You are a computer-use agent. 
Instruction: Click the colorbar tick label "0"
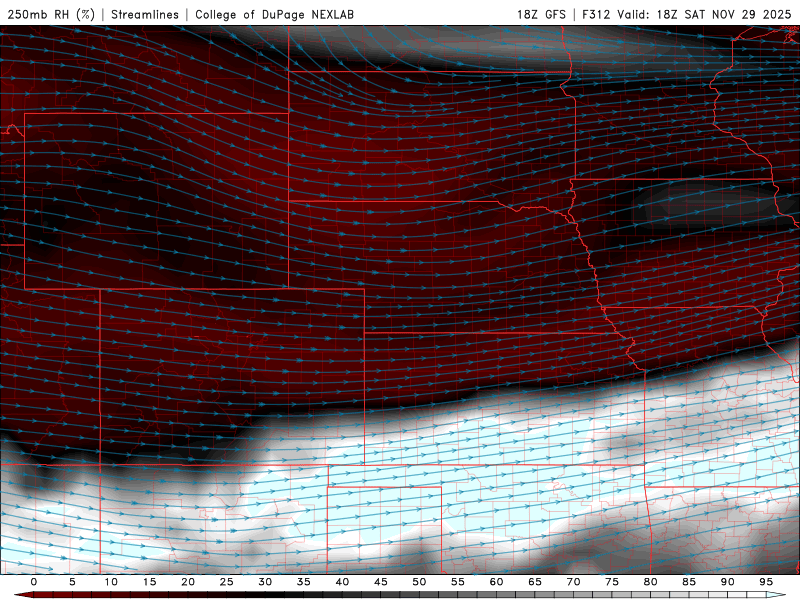click(x=34, y=582)
